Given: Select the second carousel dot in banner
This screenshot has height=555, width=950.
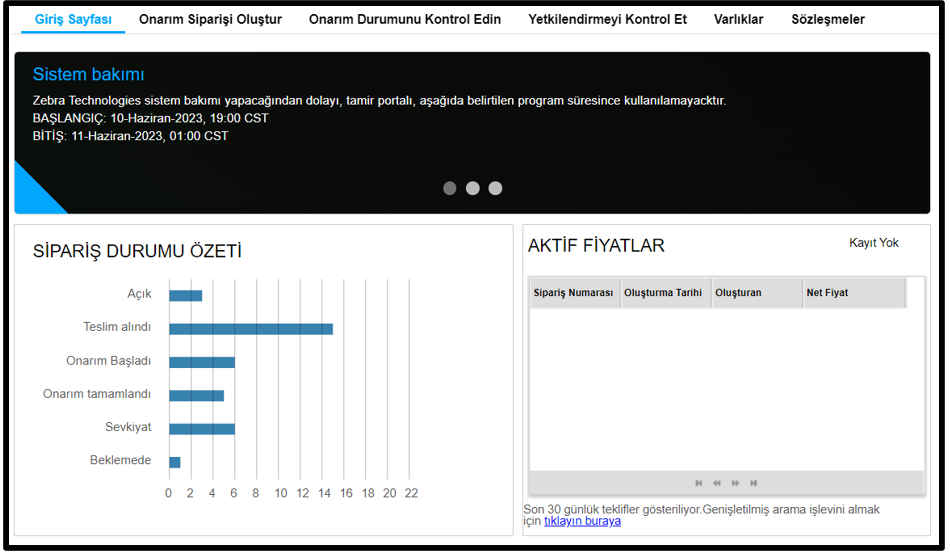Looking at the screenshot, I should click(473, 188).
